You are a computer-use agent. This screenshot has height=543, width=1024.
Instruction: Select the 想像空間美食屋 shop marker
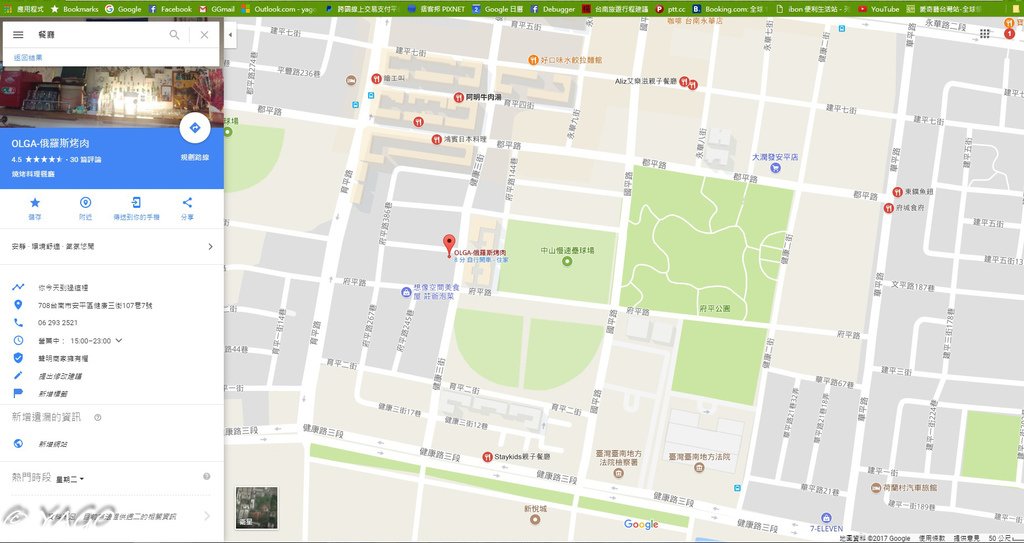click(x=406, y=291)
